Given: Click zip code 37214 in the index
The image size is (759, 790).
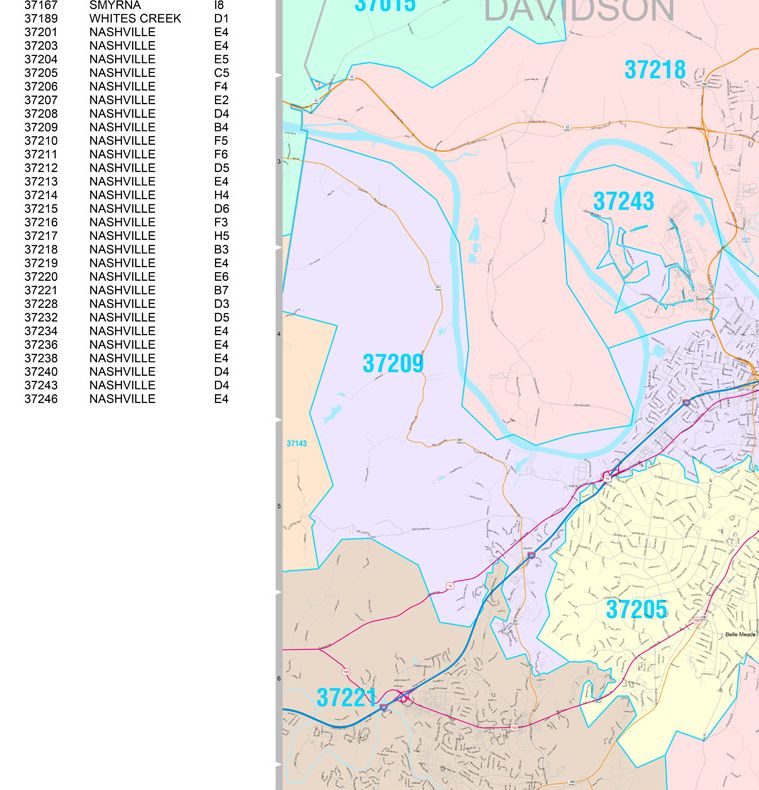Looking at the screenshot, I should pos(41,195).
